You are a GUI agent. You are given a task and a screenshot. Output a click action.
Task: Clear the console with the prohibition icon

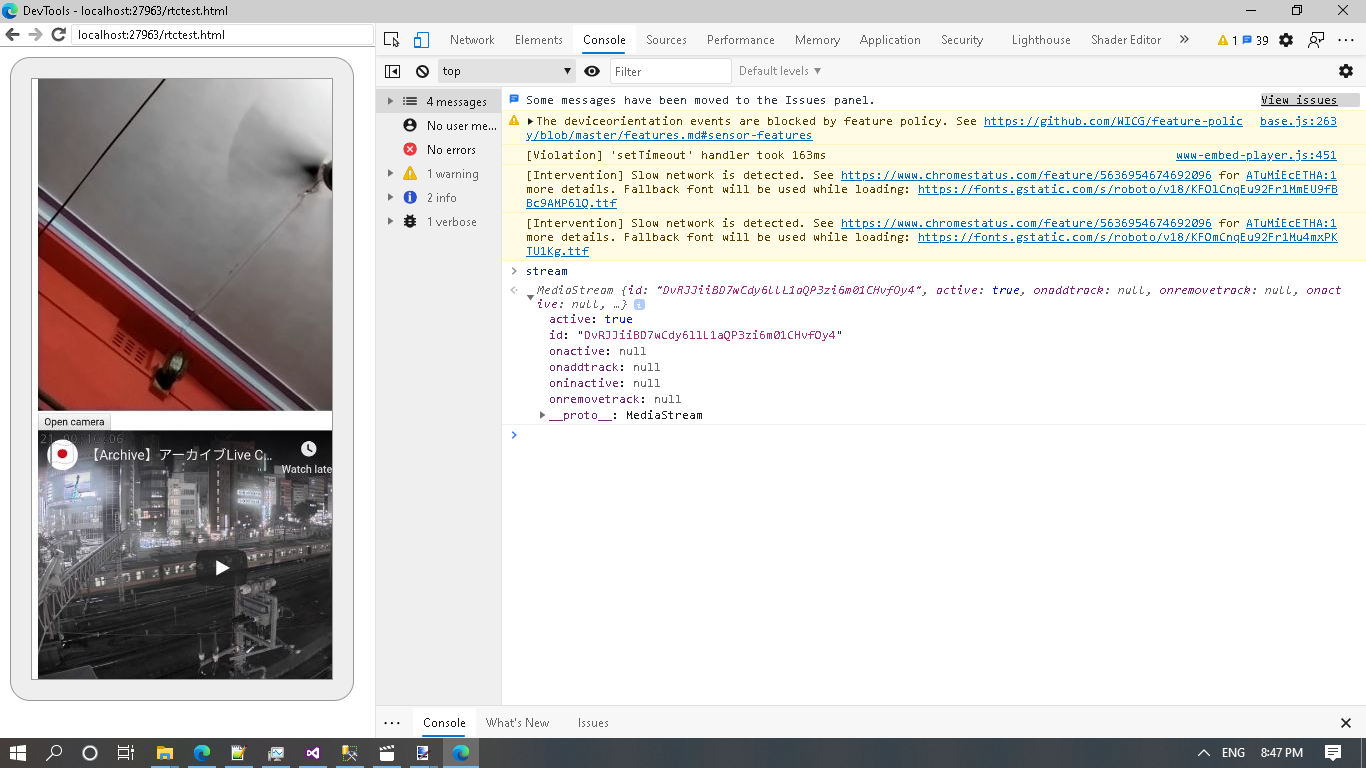pos(422,70)
